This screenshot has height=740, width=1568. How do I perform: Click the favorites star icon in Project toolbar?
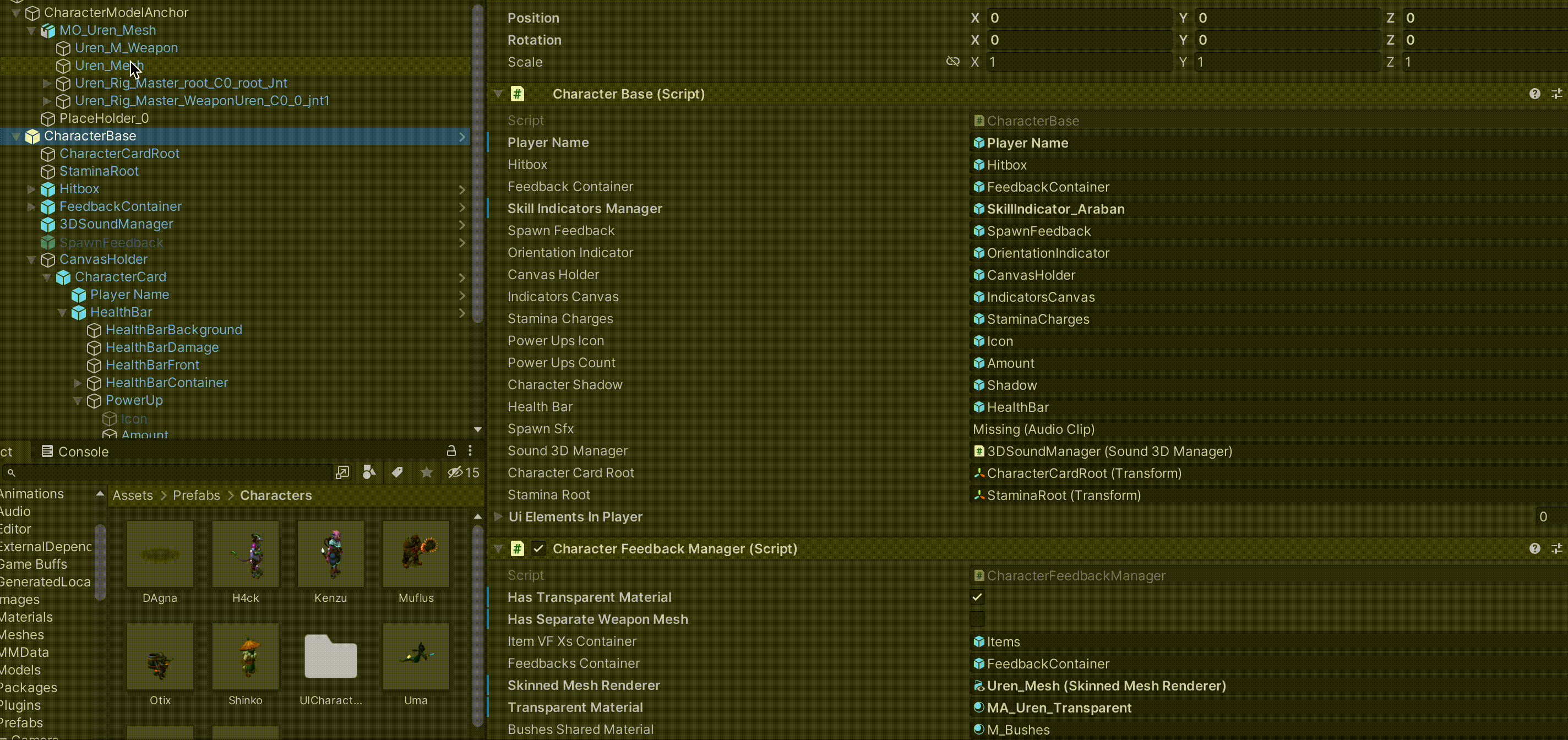(427, 472)
